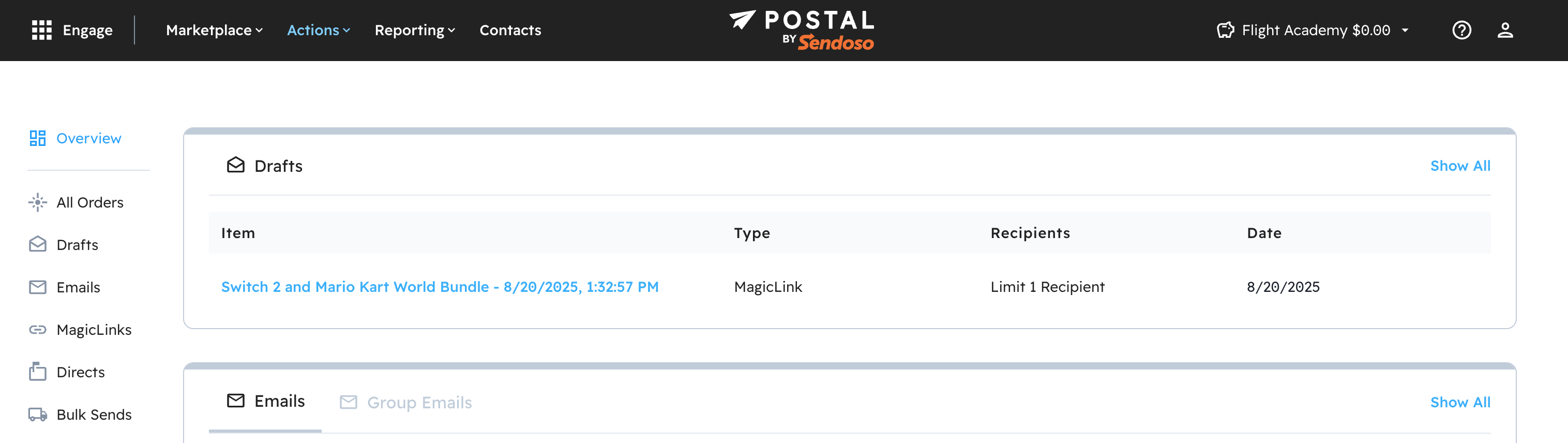Open Flight Academy account dropdown arrow
Image resolution: width=1568 pixels, height=443 pixels.
pyautogui.click(x=1405, y=31)
